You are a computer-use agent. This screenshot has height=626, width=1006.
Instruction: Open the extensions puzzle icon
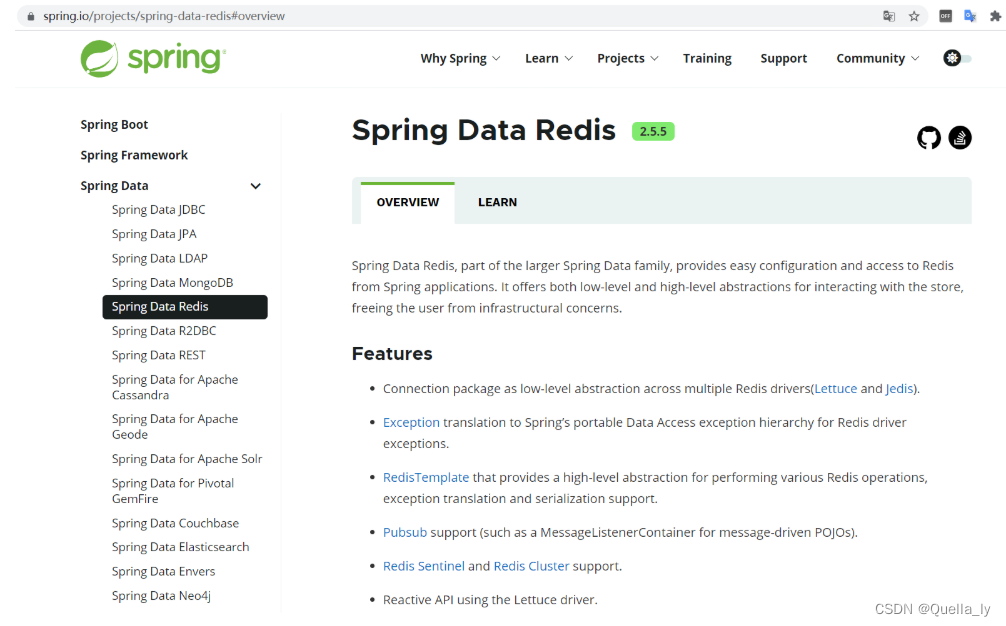[x=995, y=16]
